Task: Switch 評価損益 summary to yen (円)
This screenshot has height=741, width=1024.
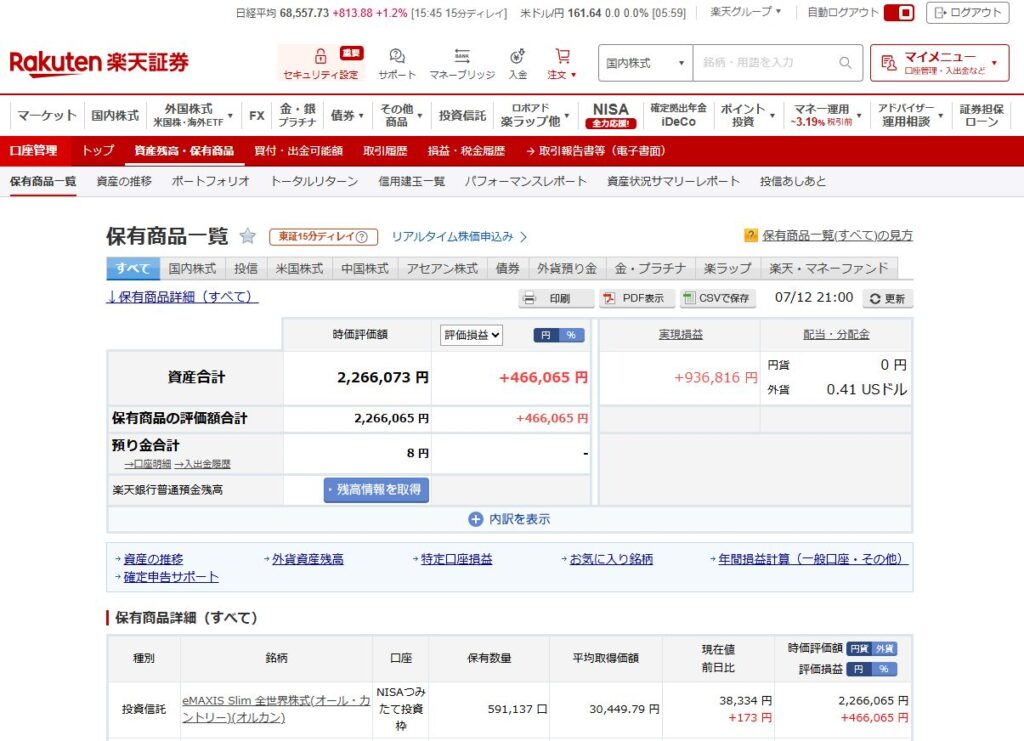Action: point(546,335)
